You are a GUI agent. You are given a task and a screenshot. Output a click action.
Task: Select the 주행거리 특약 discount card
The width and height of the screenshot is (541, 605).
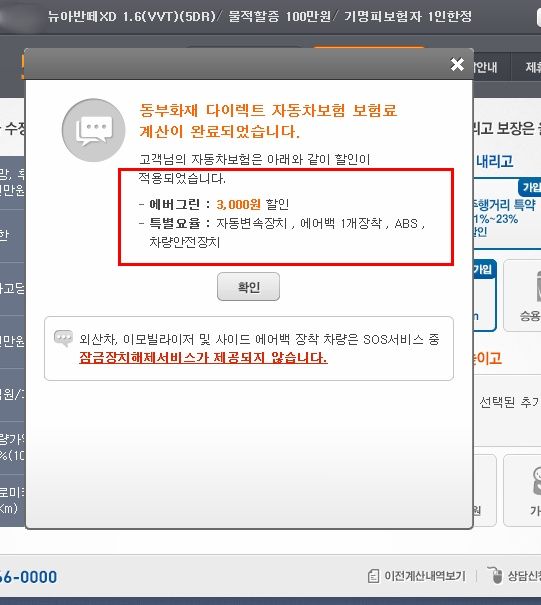coord(507,215)
